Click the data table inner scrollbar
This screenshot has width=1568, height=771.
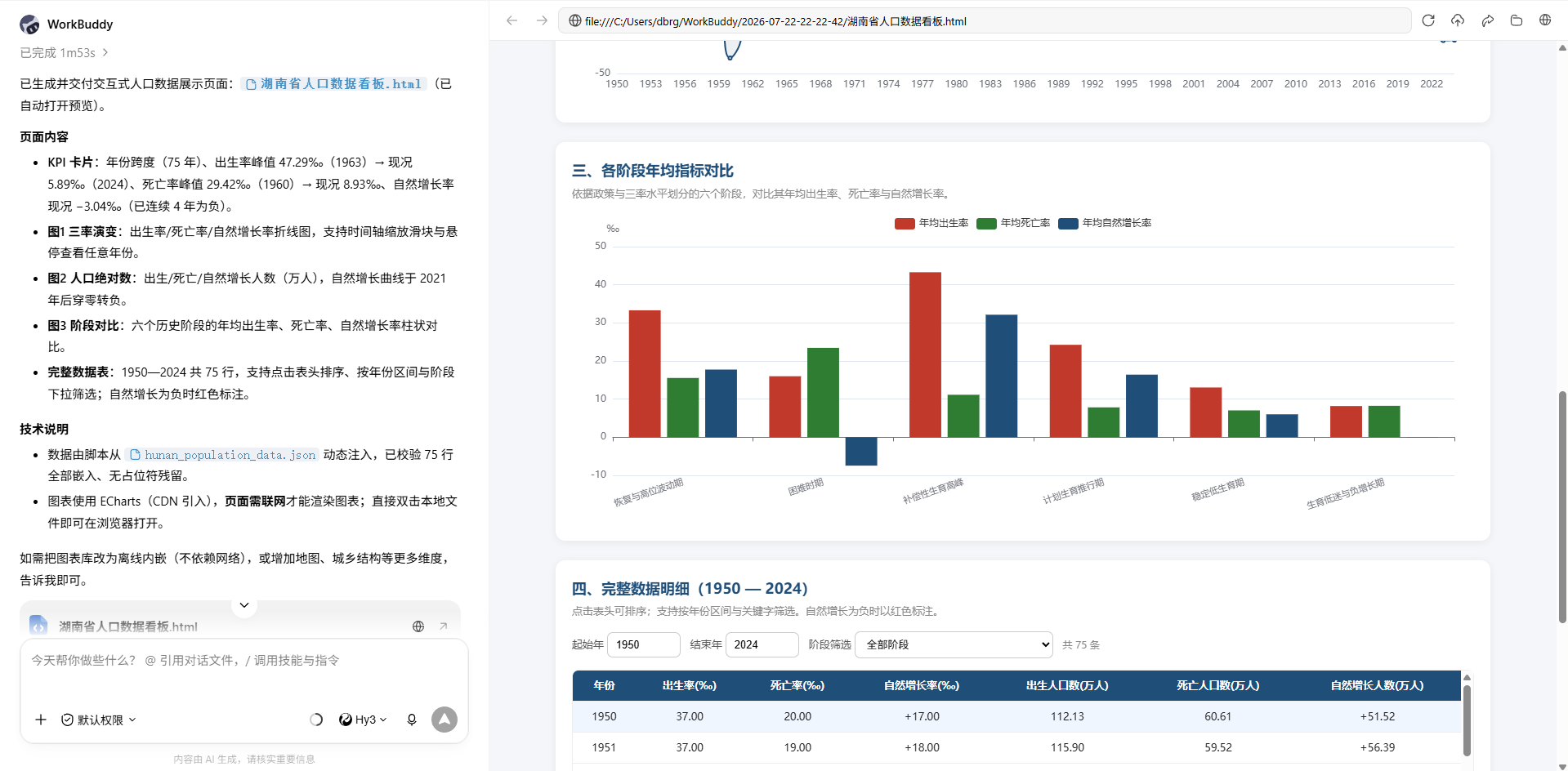pos(1467,720)
